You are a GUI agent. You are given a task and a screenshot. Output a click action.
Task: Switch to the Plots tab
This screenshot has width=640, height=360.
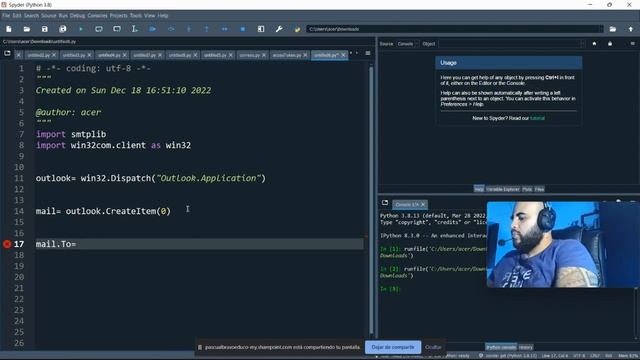(x=527, y=189)
